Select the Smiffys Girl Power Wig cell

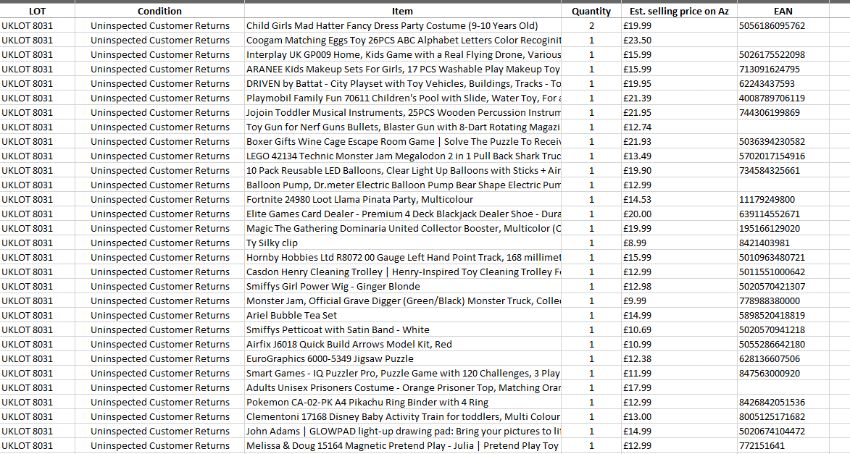[x=403, y=286]
